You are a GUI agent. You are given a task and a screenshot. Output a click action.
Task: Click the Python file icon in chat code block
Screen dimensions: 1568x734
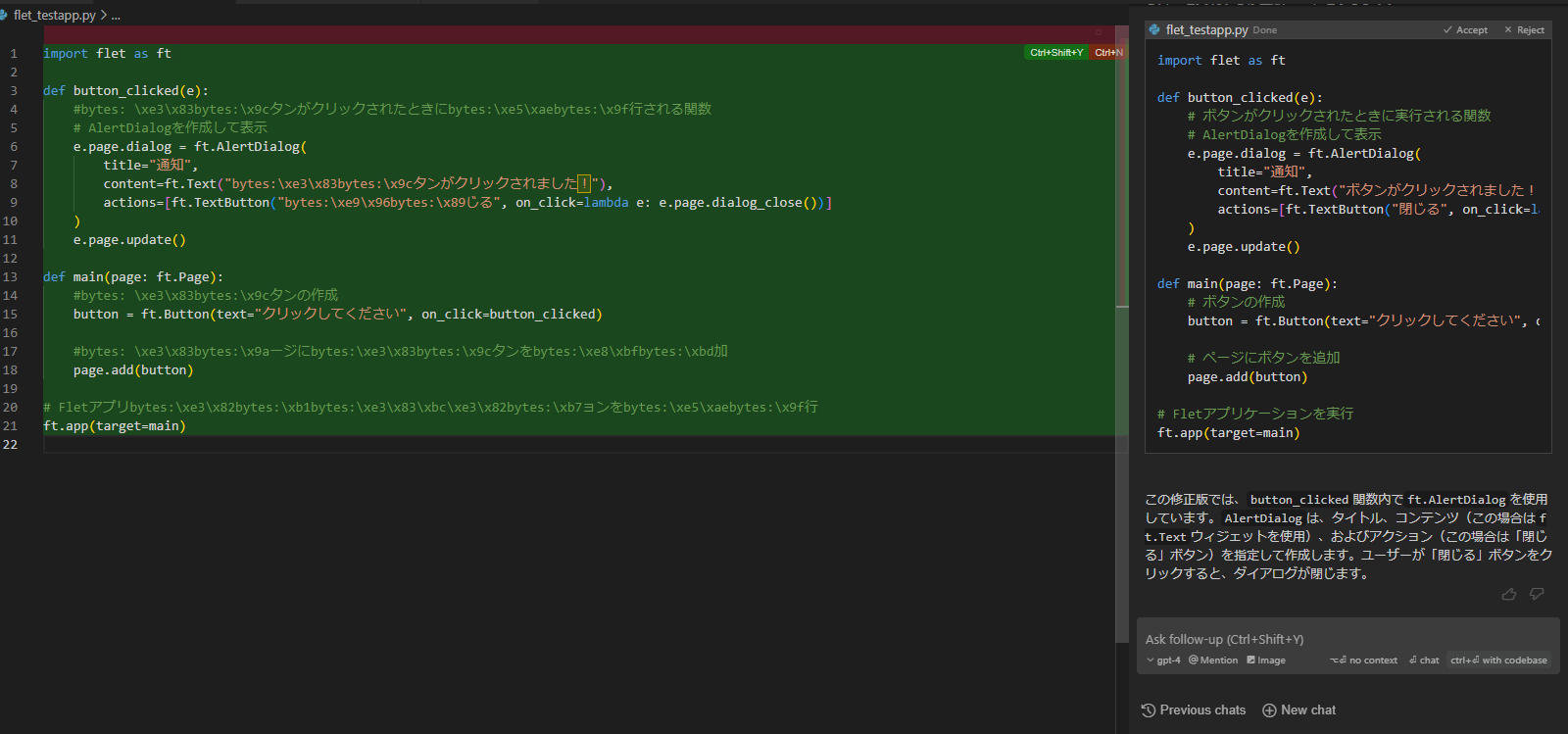click(x=1154, y=30)
